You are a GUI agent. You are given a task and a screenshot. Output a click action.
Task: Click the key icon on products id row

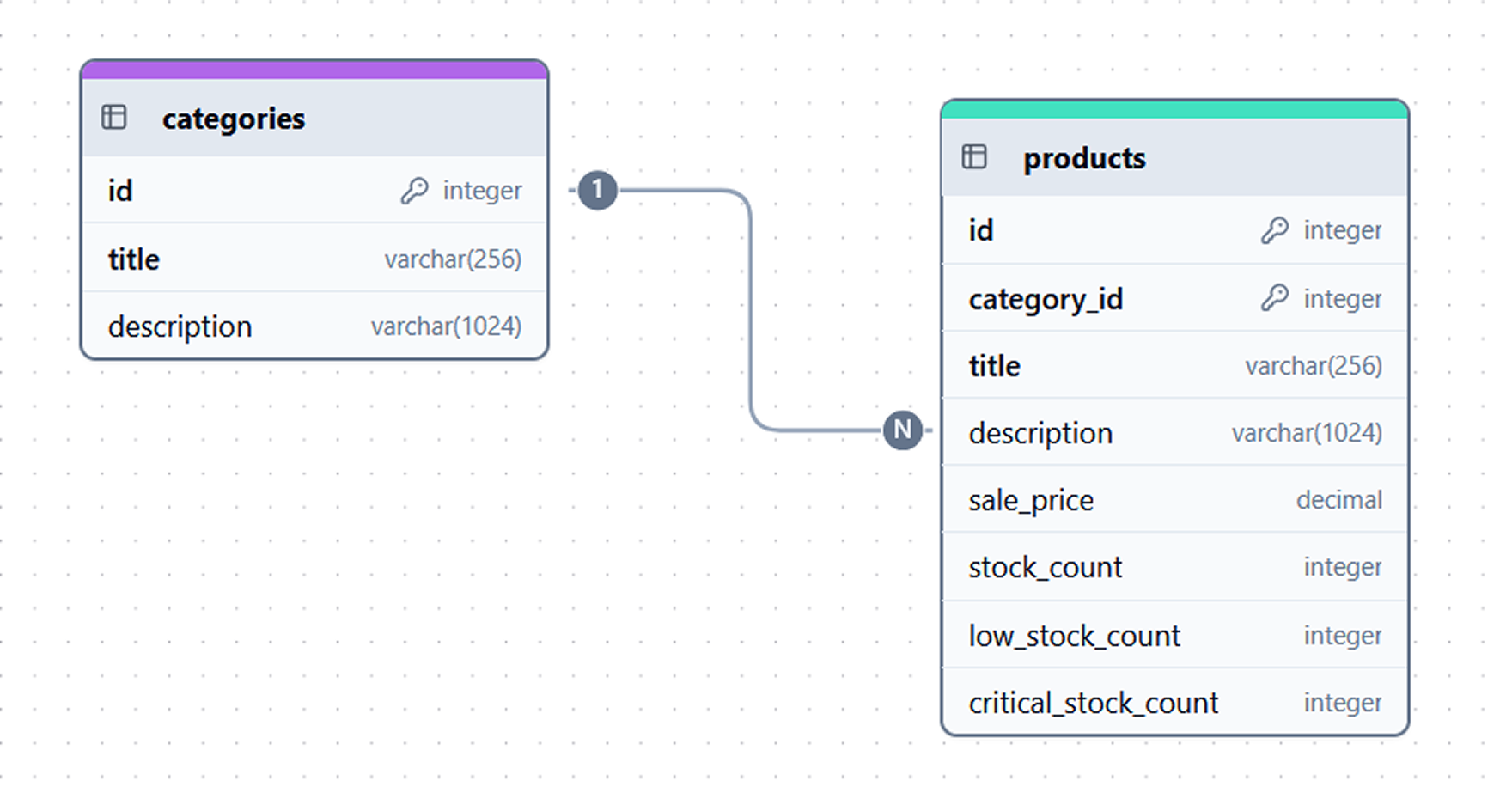[1275, 229]
